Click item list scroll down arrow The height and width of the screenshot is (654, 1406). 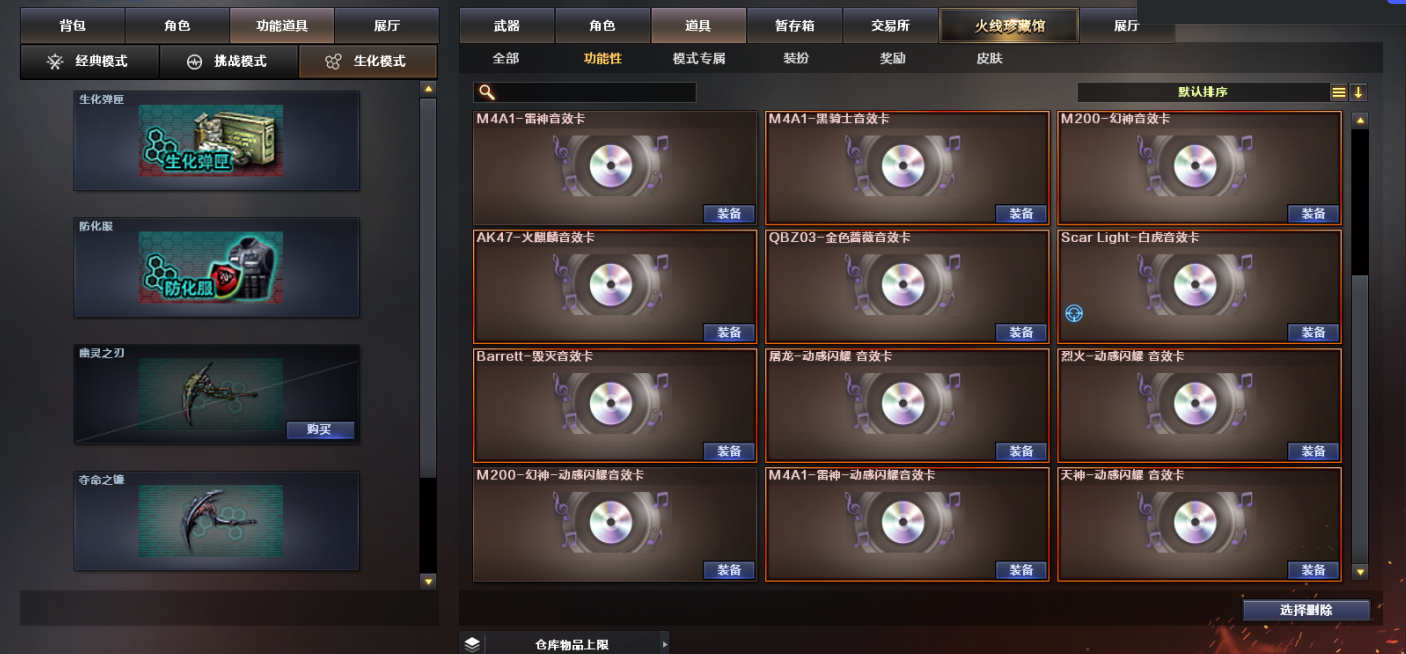point(1359,572)
